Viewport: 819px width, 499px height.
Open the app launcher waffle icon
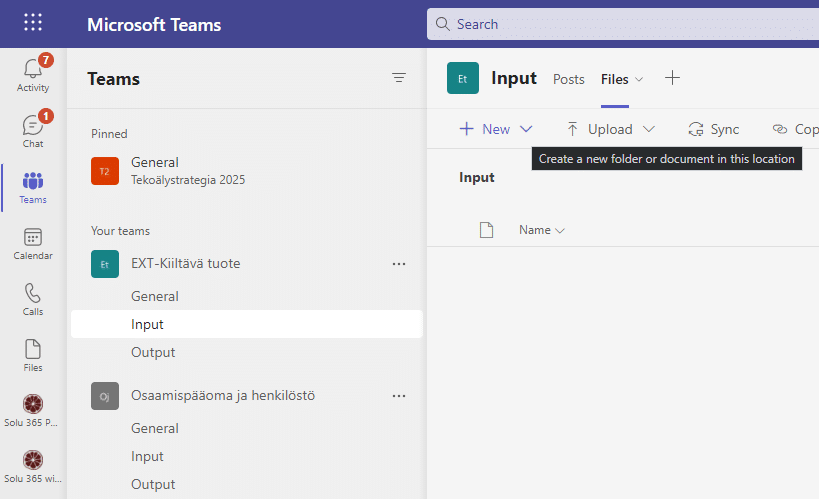(33, 22)
